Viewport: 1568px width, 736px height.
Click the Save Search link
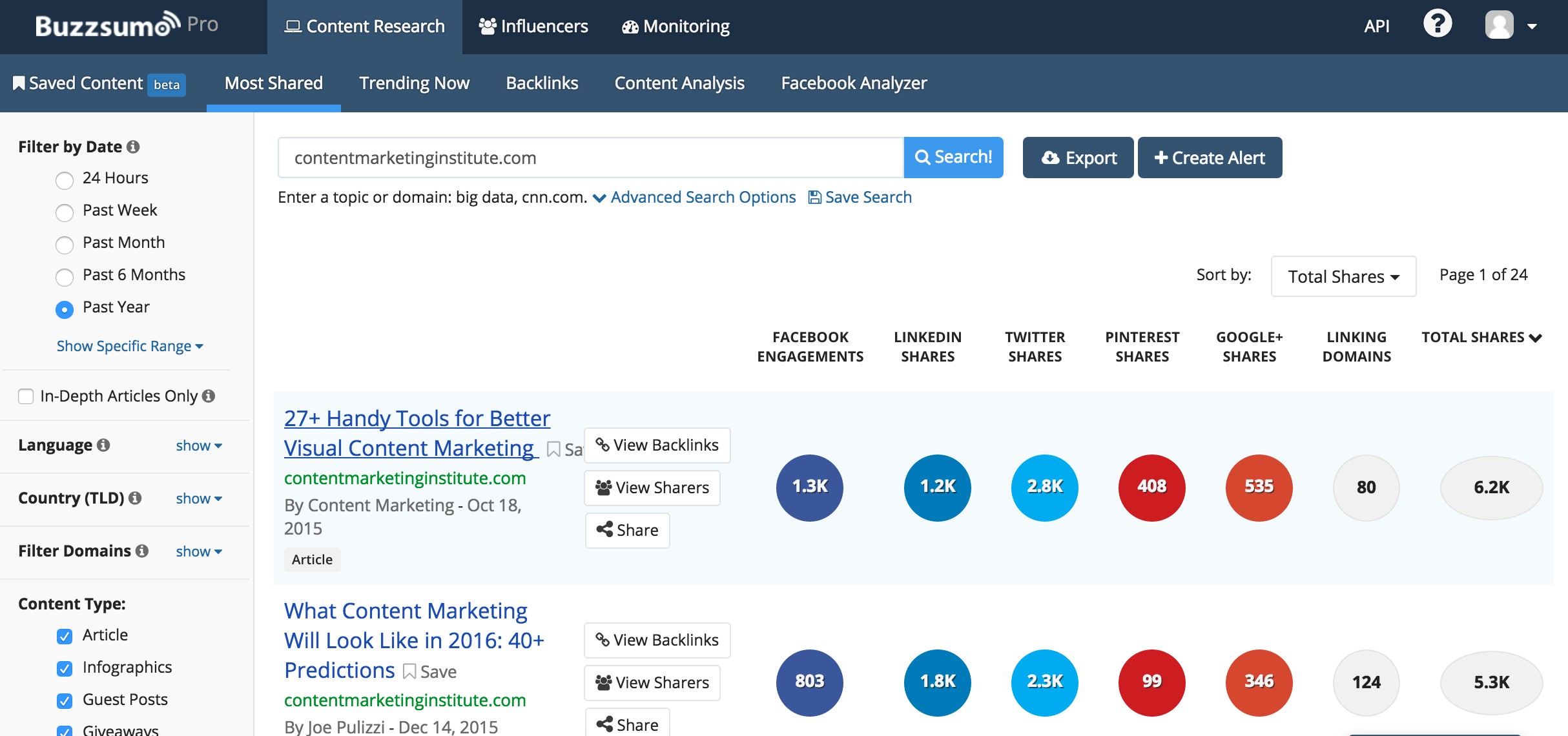860,197
